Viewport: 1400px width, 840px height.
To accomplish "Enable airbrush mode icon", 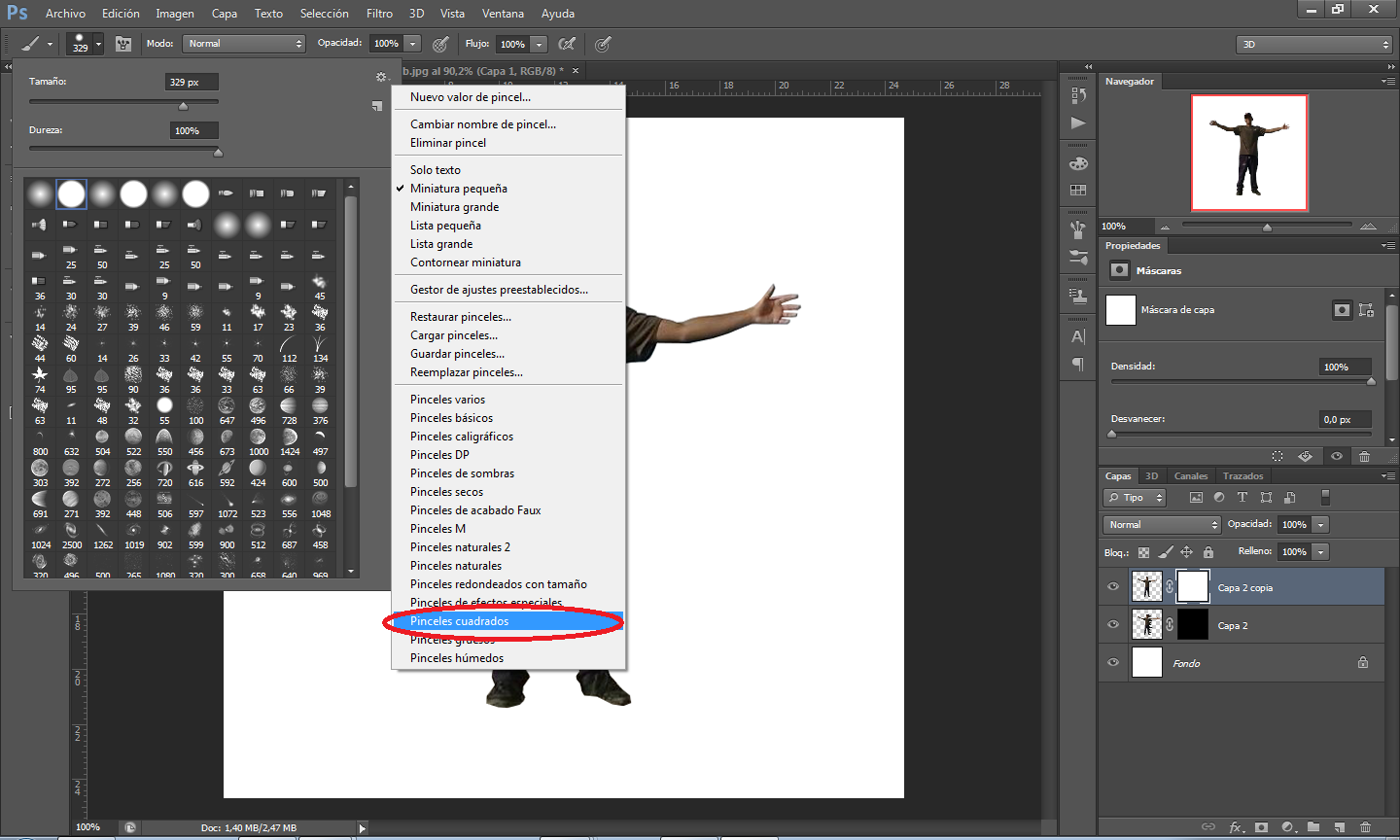I will pos(568,44).
